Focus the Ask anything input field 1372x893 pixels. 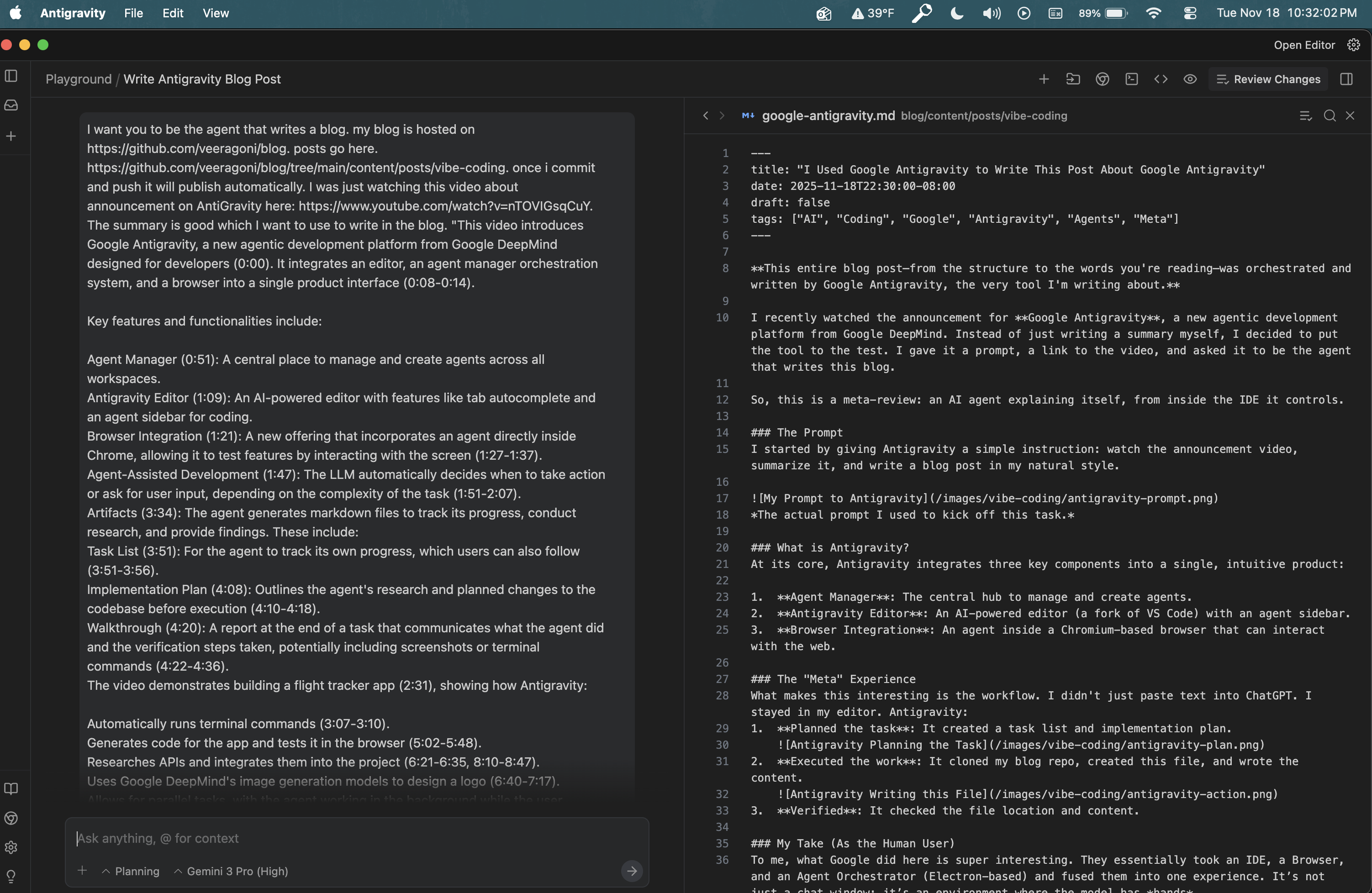click(346, 838)
